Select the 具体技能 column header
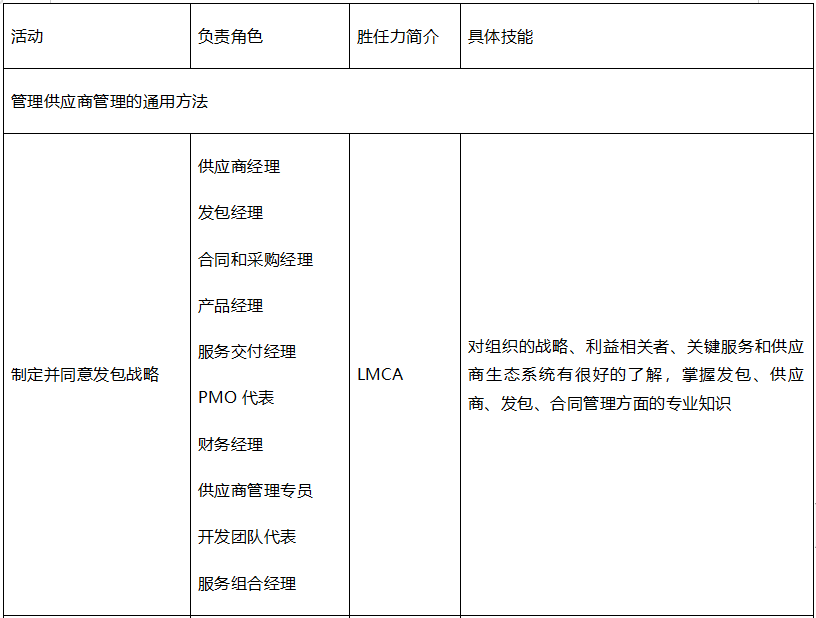Viewport: 816px width, 618px height. [500, 37]
